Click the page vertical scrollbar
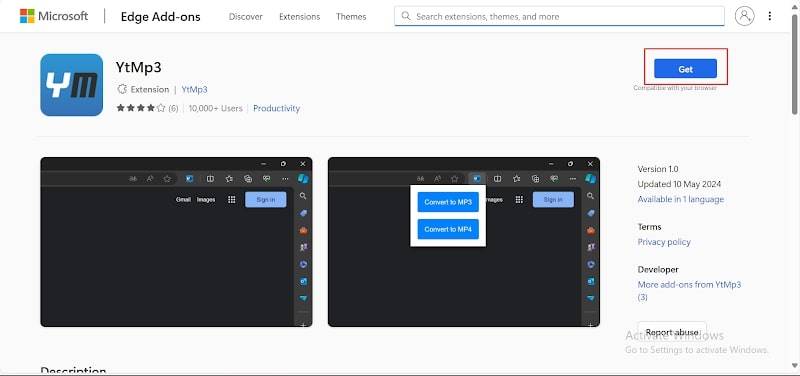Viewport: 800px width, 376px height. tap(795, 63)
